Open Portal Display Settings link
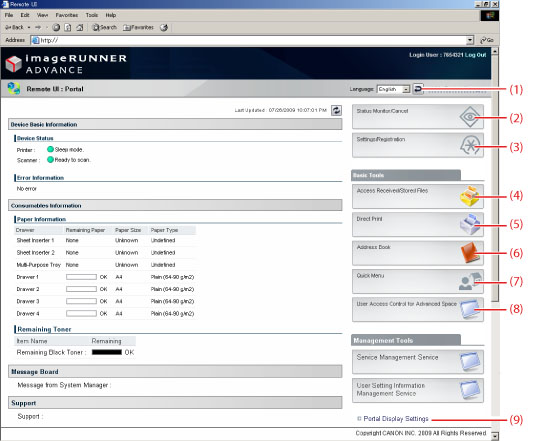This screenshot has width=537, height=441. click(x=396, y=419)
